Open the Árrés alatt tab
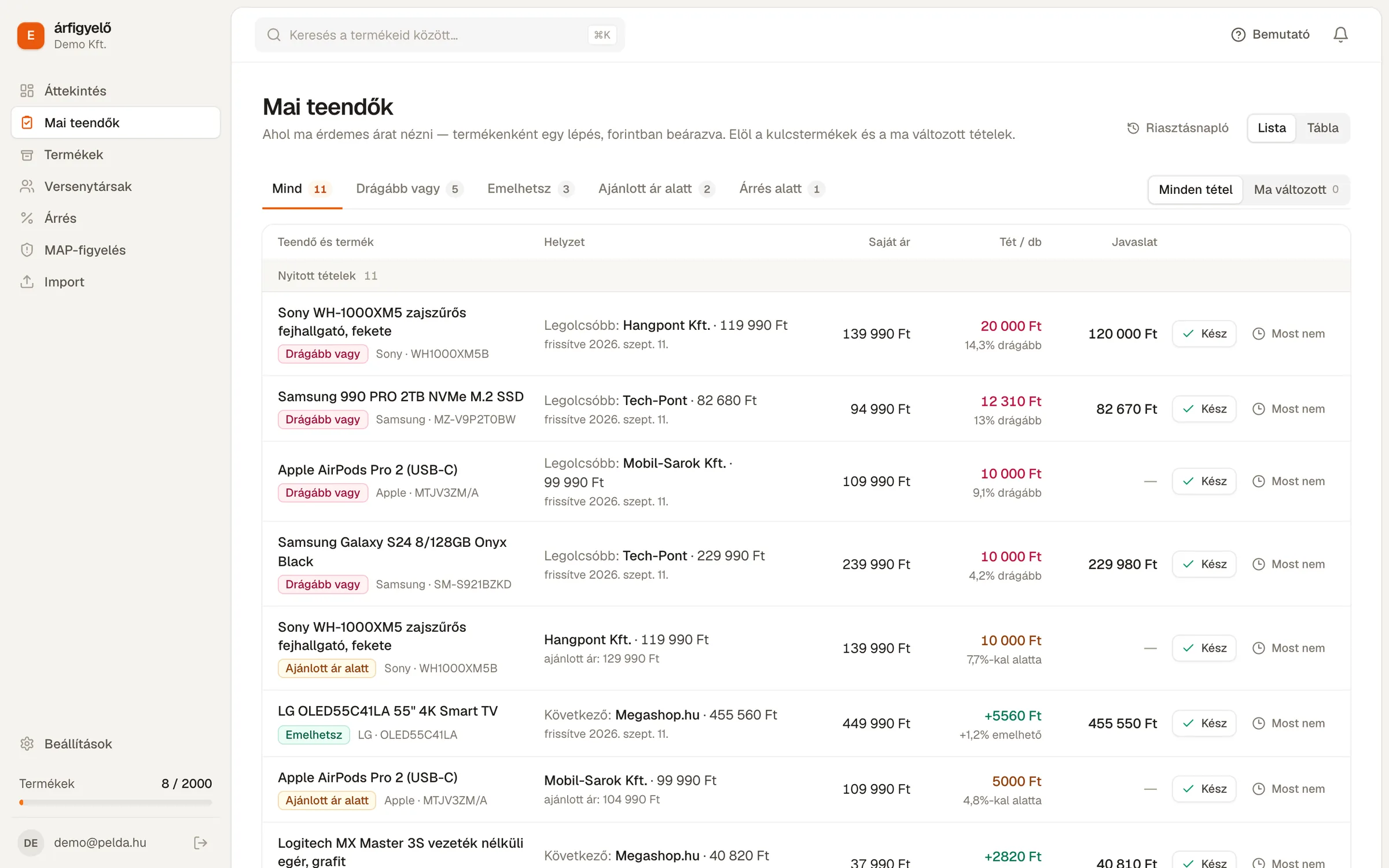Viewport: 1389px width, 868px height. click(781, 189)
